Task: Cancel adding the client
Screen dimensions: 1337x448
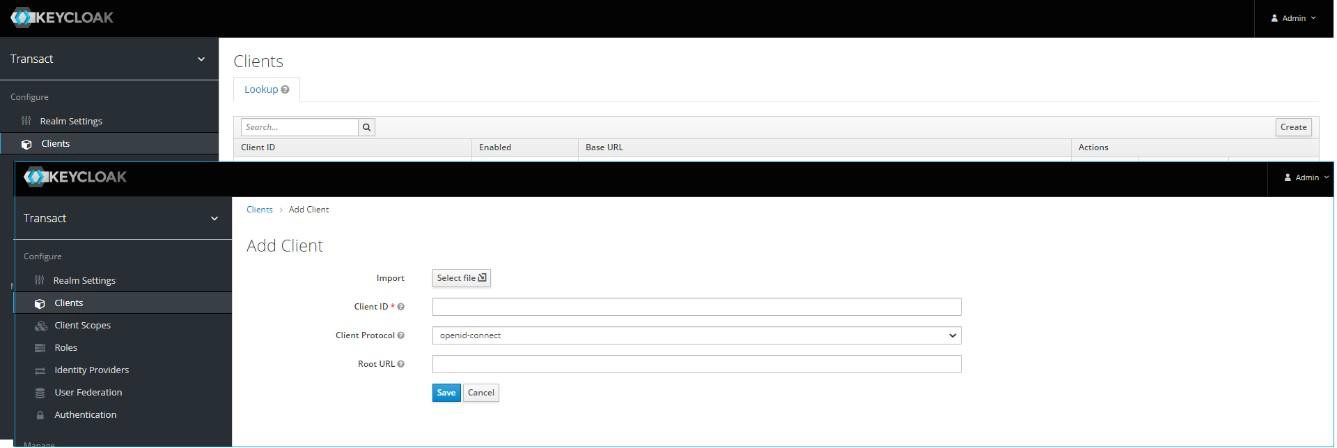Action: coord(481,393)
